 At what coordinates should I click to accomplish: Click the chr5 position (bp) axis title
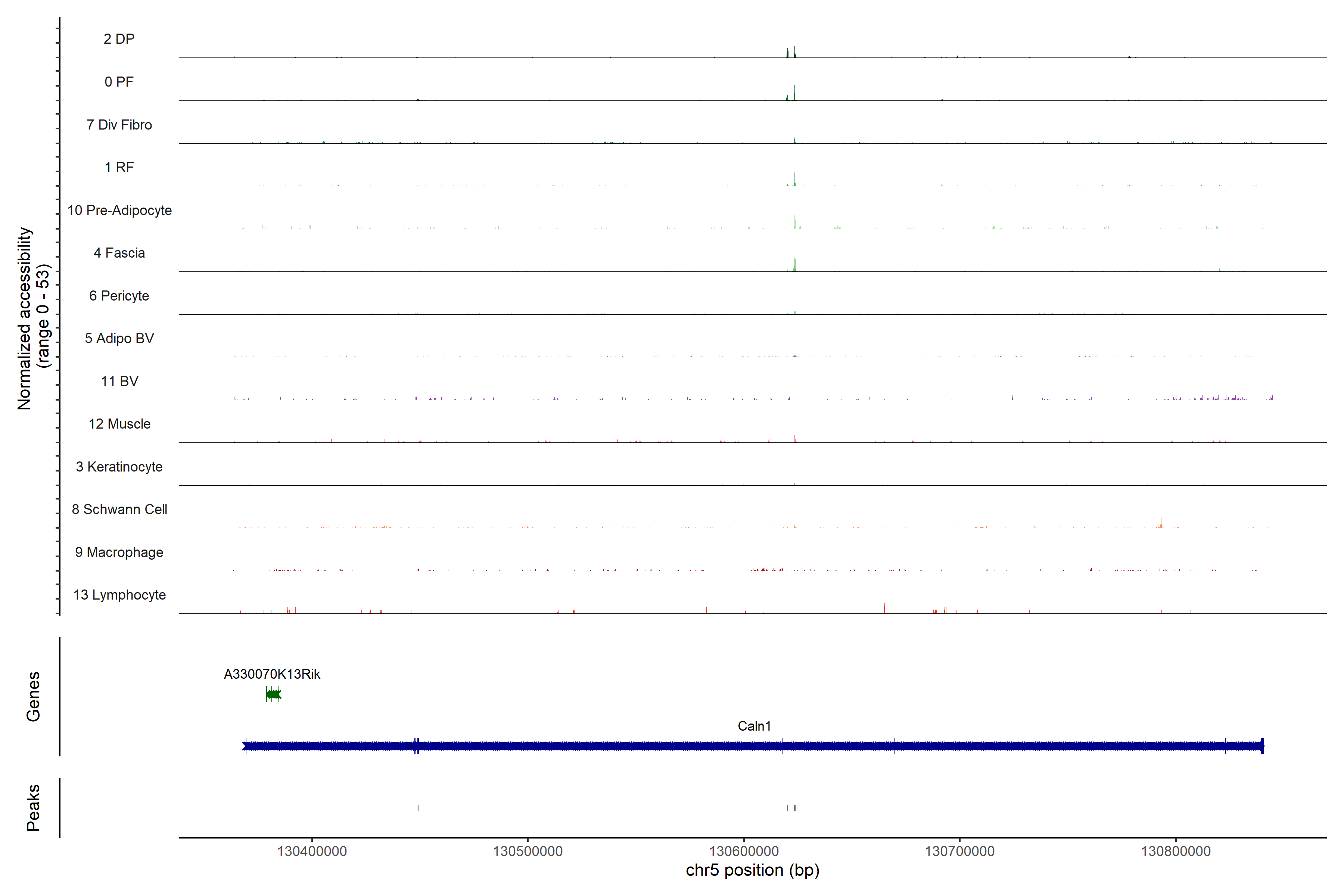[752, 870]
